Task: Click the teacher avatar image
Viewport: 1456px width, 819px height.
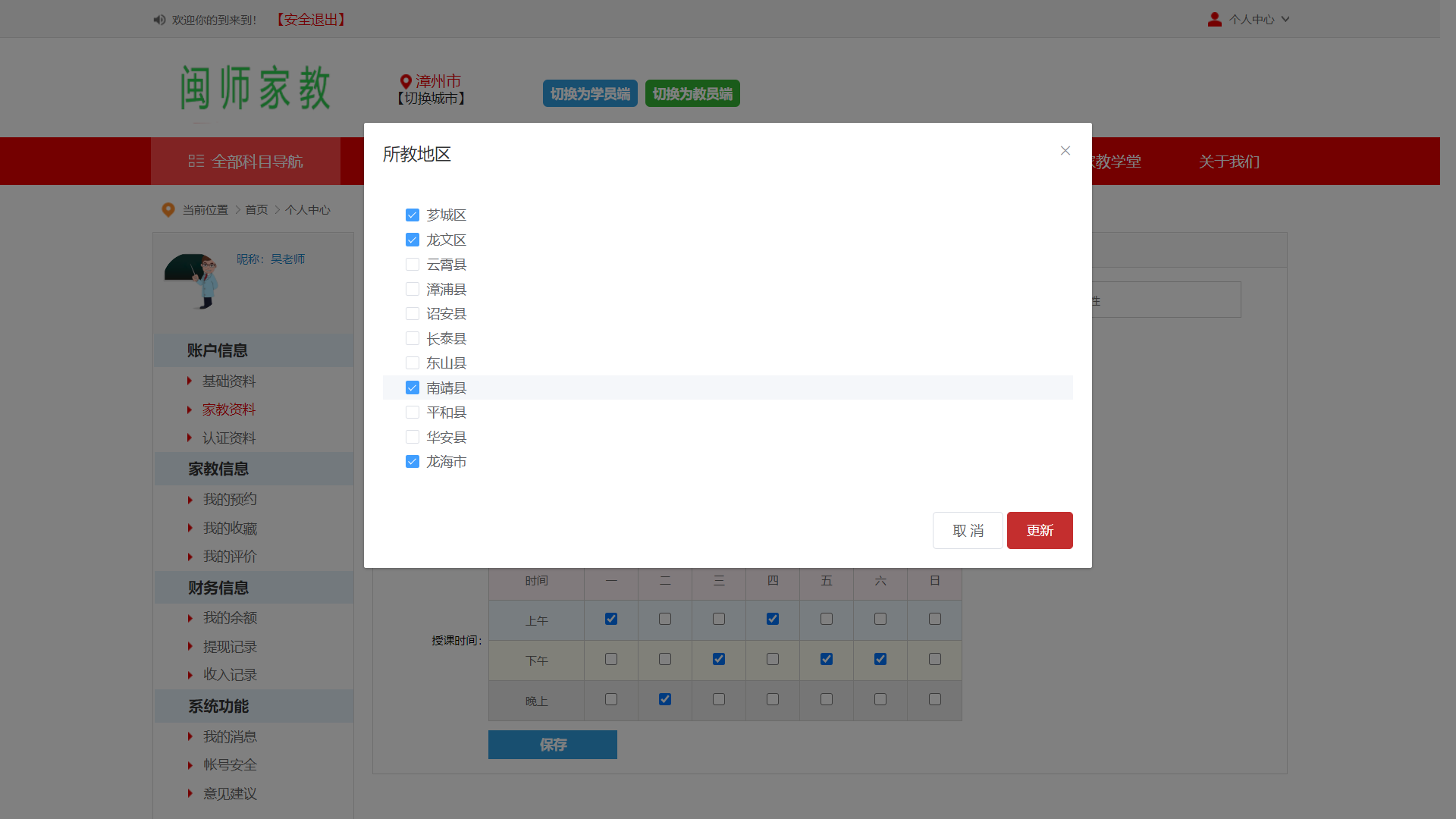Action: tap(193, 281)
